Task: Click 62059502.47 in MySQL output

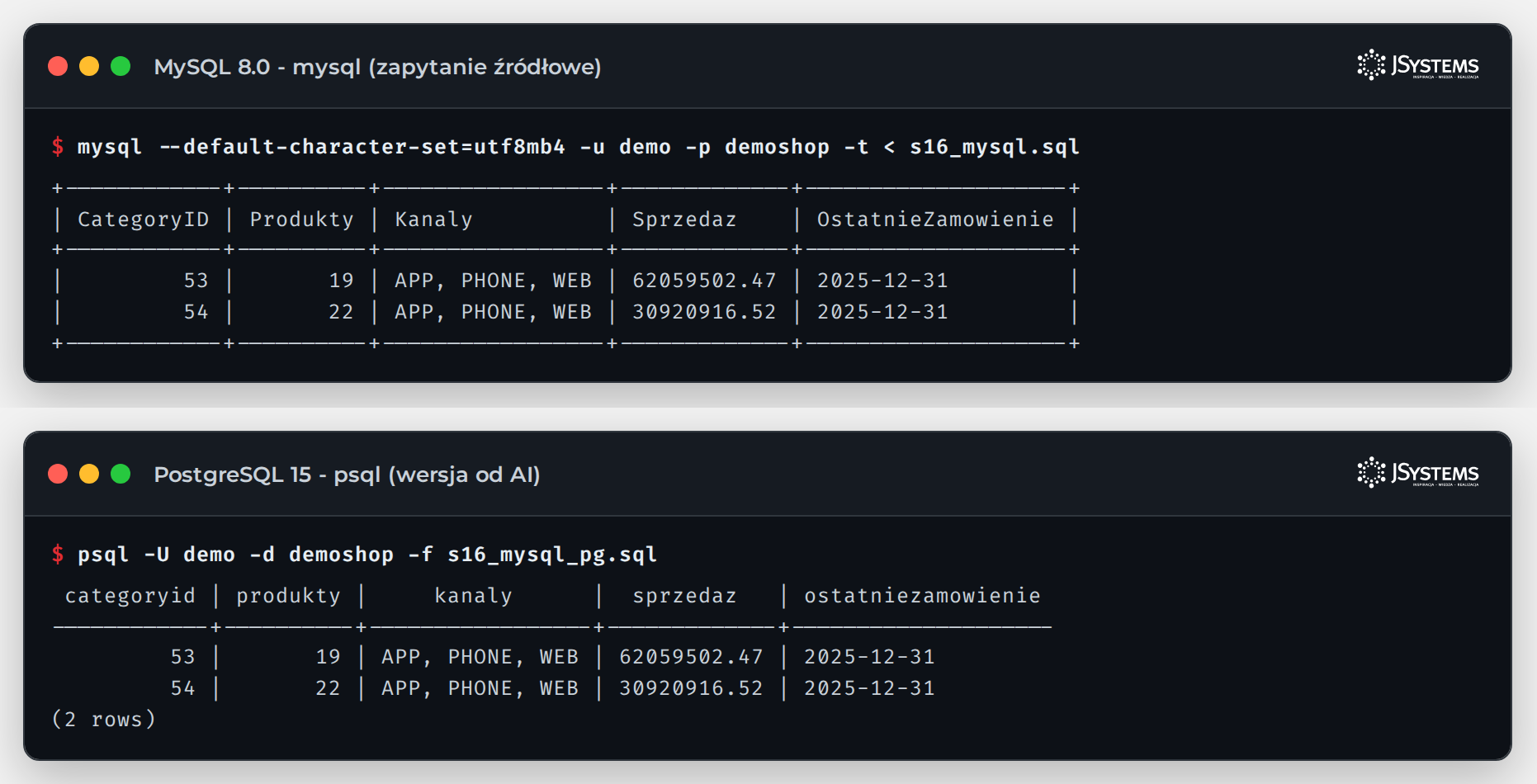Action: tap(704, 281)
